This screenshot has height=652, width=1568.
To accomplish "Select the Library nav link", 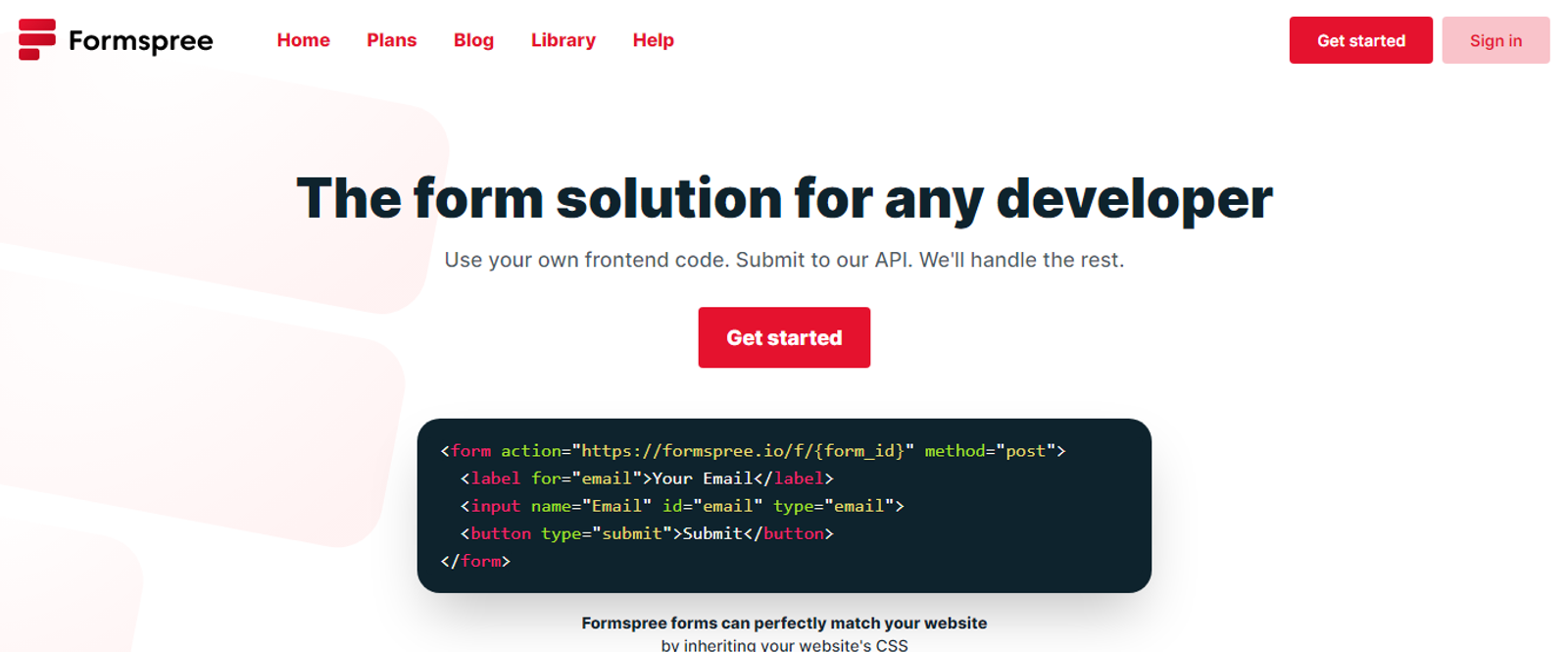I will (563, 40).
